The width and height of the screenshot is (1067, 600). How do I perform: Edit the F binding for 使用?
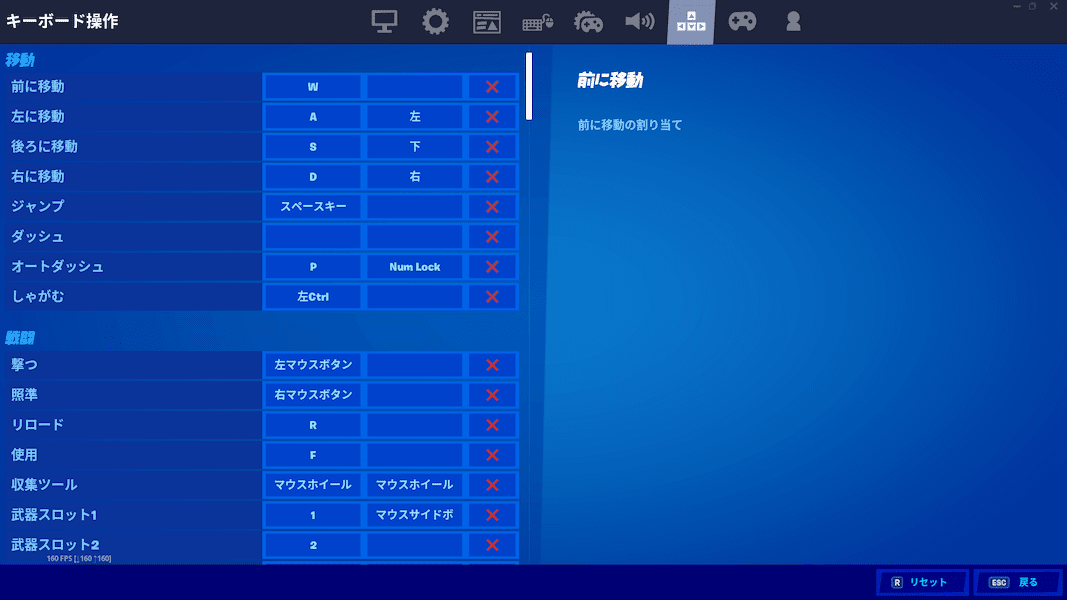313,455
